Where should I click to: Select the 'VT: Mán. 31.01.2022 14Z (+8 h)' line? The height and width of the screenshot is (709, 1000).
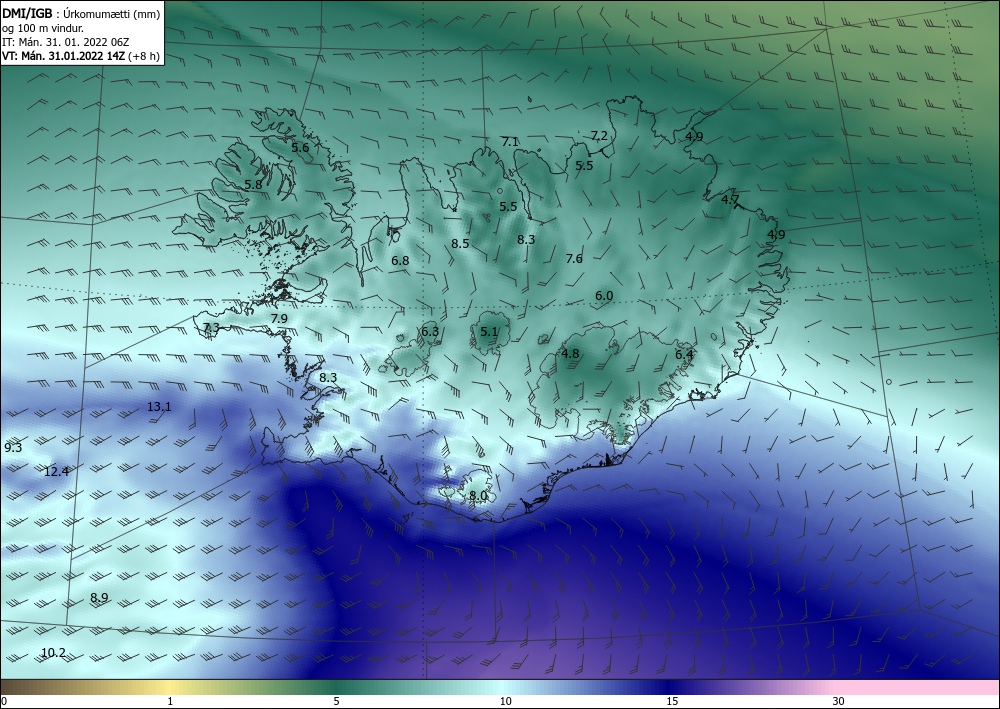pyautogui.click(x=82, y=56)
